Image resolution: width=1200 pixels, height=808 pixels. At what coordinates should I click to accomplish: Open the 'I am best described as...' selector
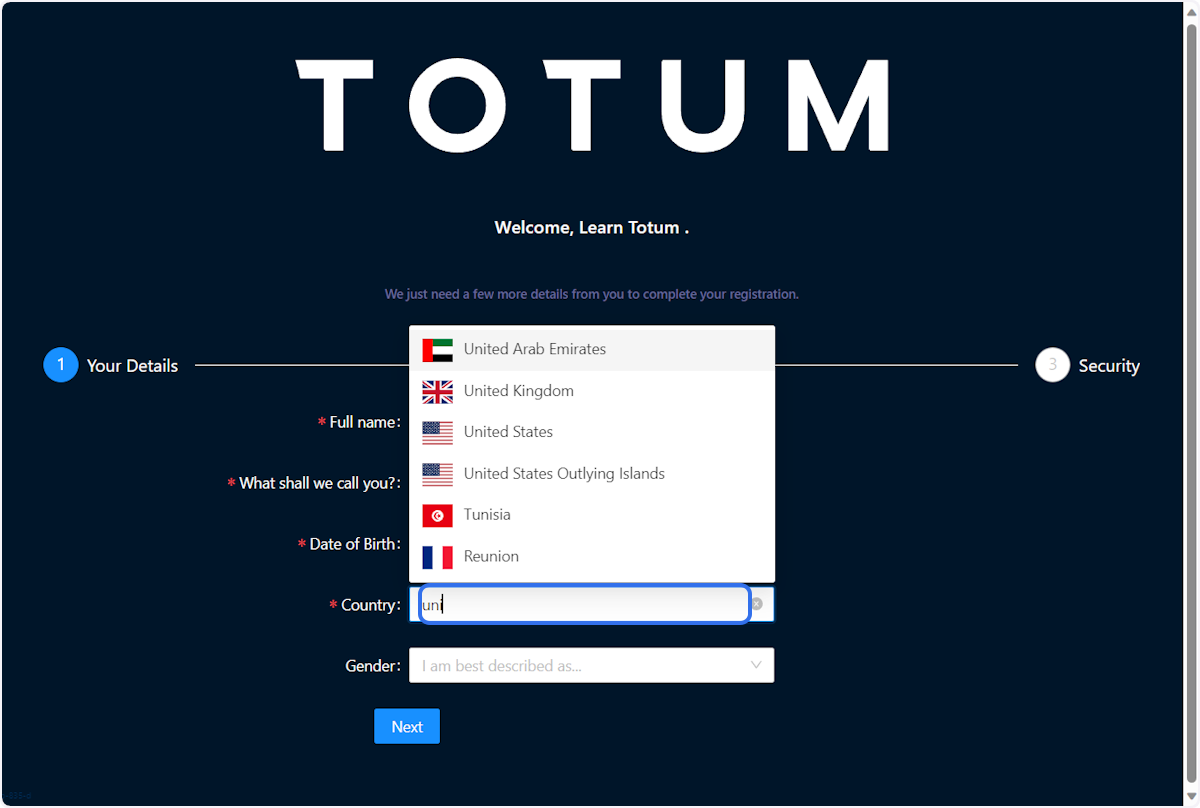pyautogui.click(x=591, y=665)
